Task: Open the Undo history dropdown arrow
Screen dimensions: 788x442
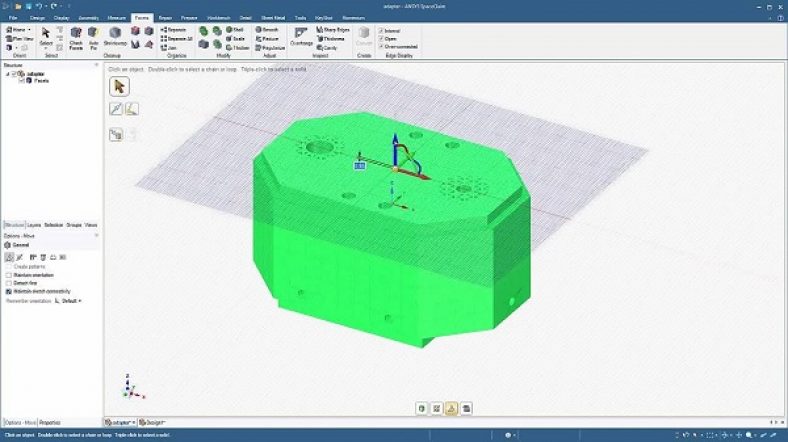Action: click(x=45, y=7)
